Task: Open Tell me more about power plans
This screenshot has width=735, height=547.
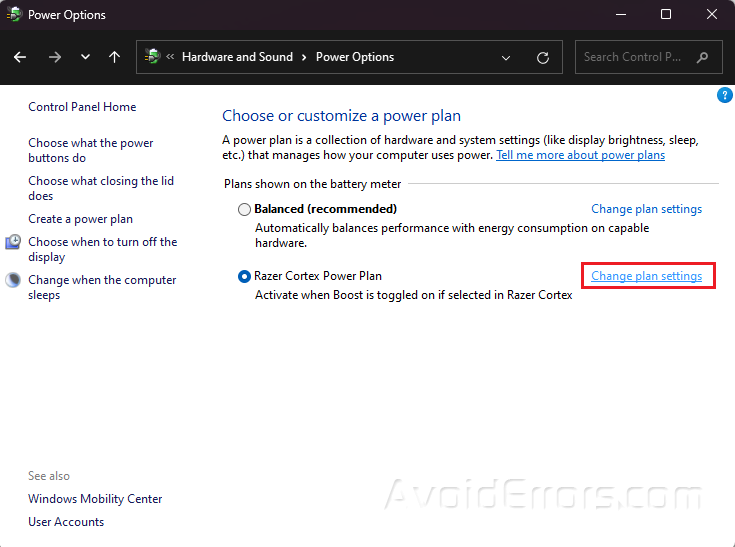Action: (x=580, y=155)
